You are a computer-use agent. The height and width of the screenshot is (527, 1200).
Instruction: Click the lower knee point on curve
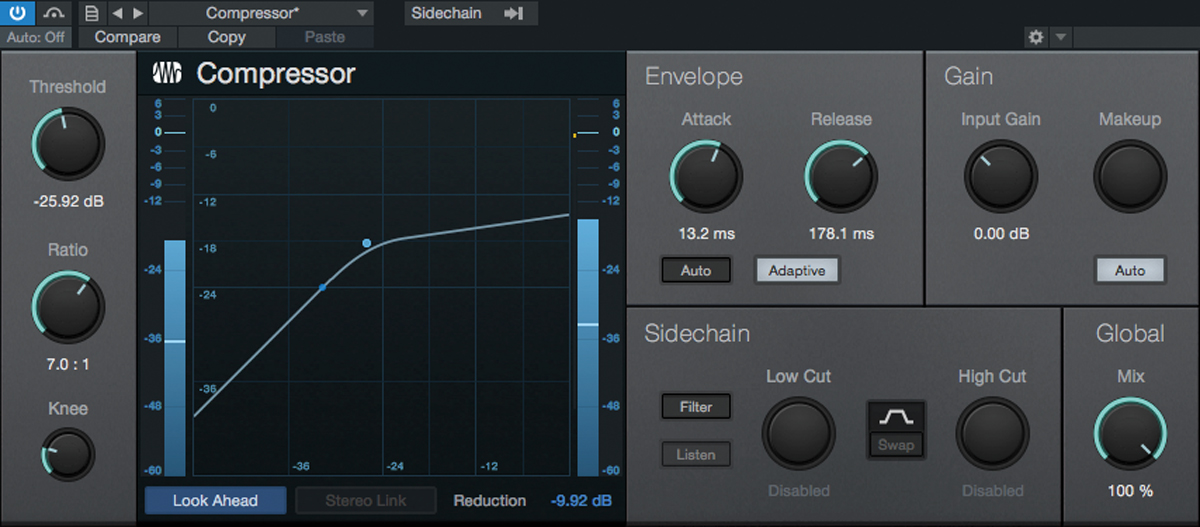322,288
